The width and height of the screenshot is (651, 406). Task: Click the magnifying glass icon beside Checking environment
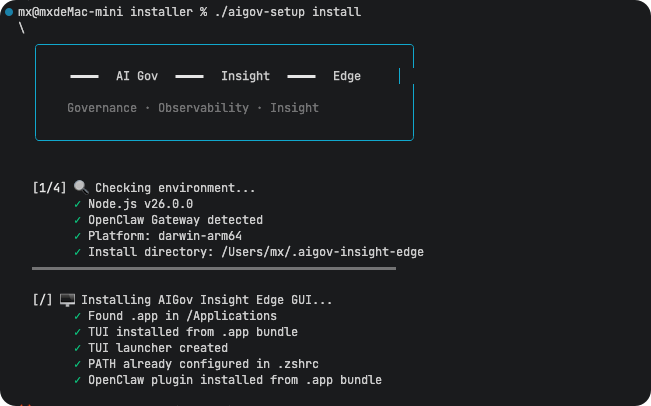[81, 187]
